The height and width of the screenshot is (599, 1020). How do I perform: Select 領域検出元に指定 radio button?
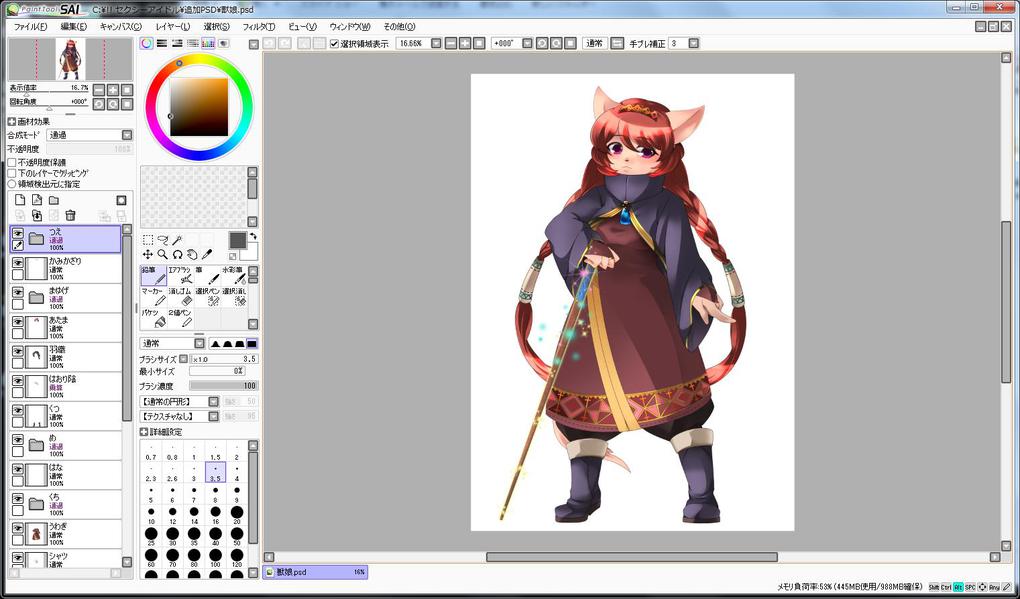pyautogui.click(x=12, y=185)
